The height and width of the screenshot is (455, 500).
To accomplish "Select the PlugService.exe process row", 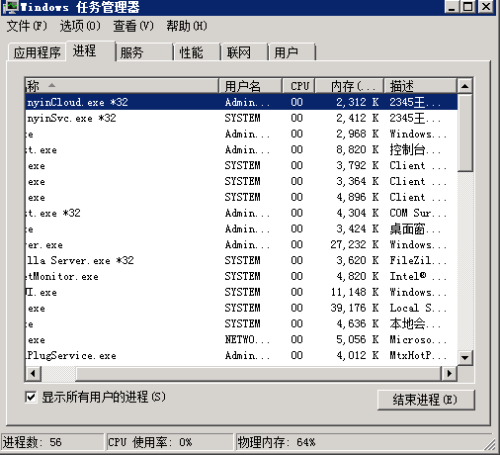I will pos(241,355).
